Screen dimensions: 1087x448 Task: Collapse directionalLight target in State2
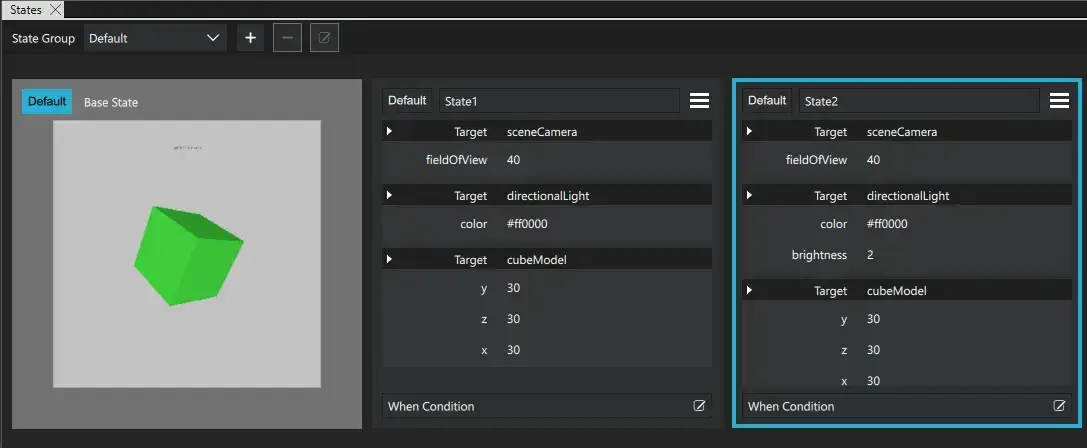pyautogui.click(x=749, y=196)
